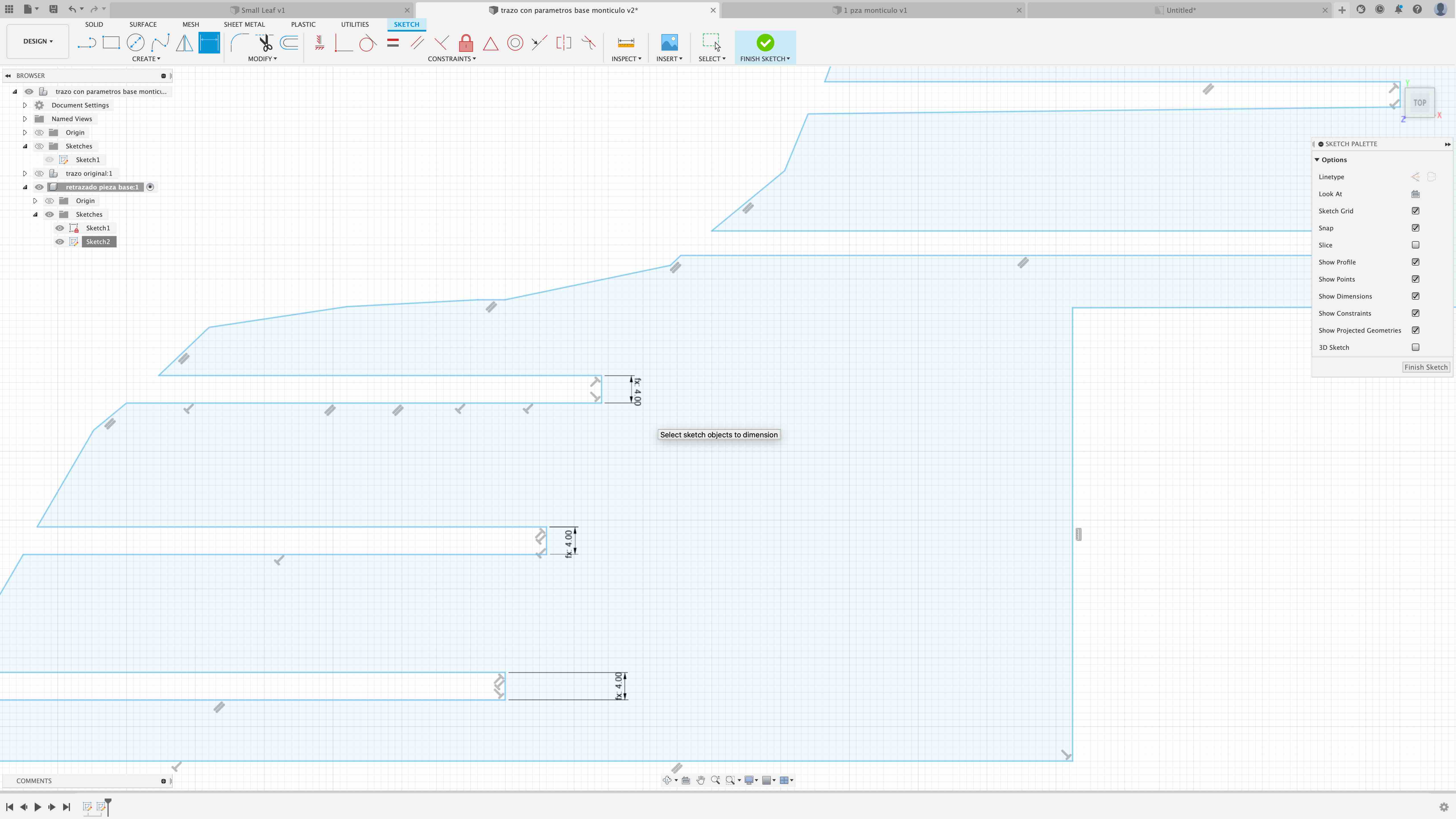Image resolution: width=1456 pixels, height=819 pixels.
Task: Enable the 3D Sketch checkbox
Action: [1415, 348]
